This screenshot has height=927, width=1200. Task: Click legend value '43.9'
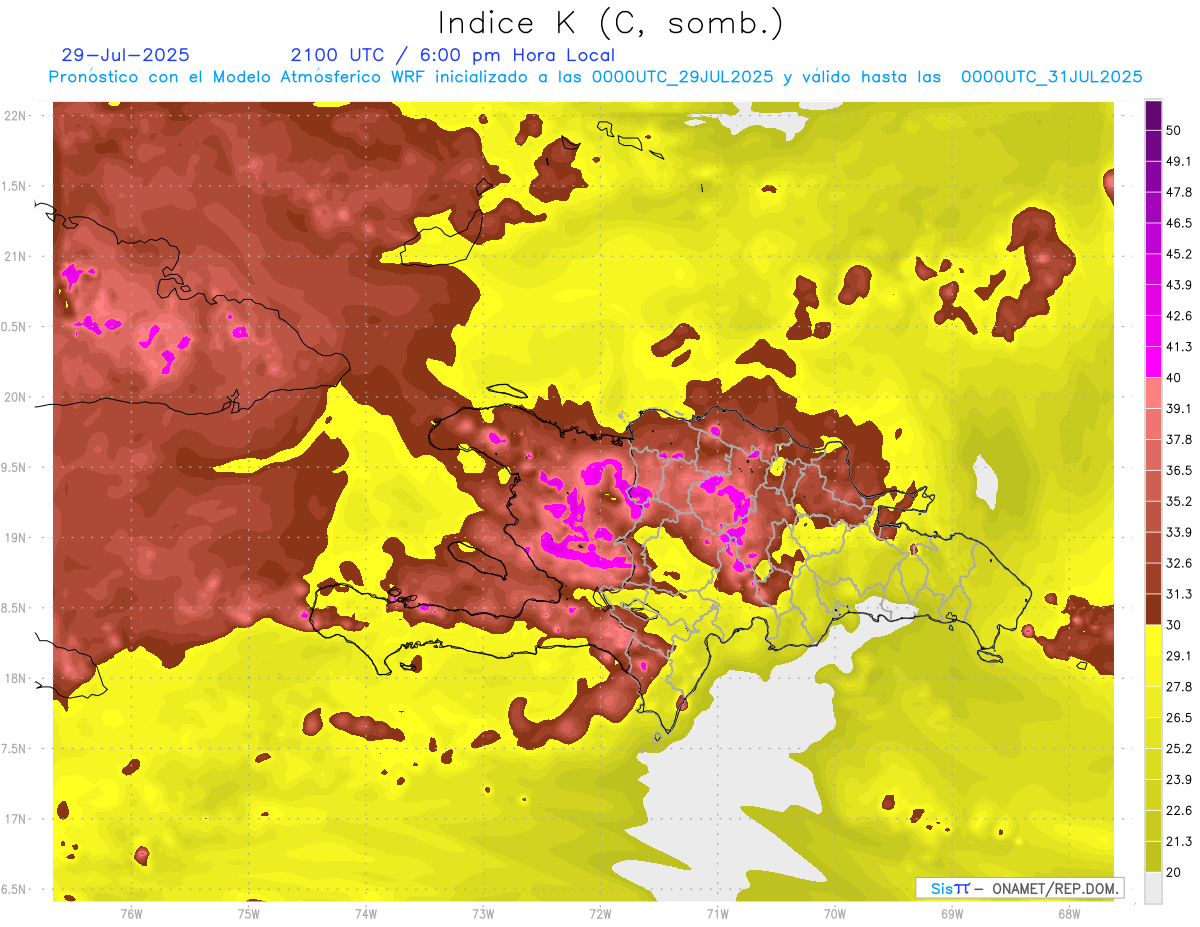1179,285
